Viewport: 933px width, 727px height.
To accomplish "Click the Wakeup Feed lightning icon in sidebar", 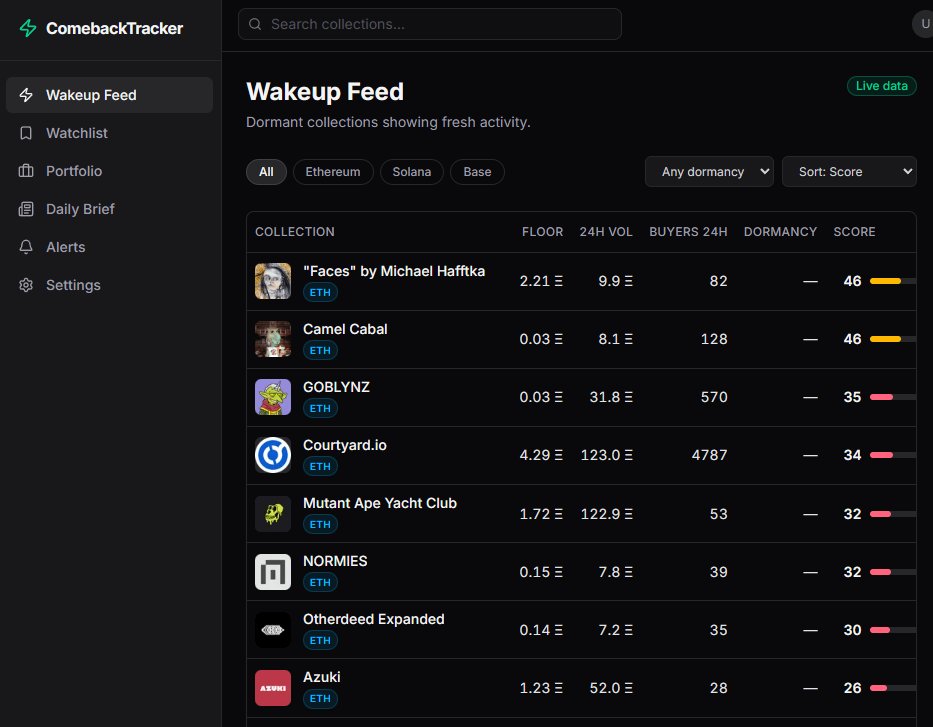I will [x=26, y=95].
